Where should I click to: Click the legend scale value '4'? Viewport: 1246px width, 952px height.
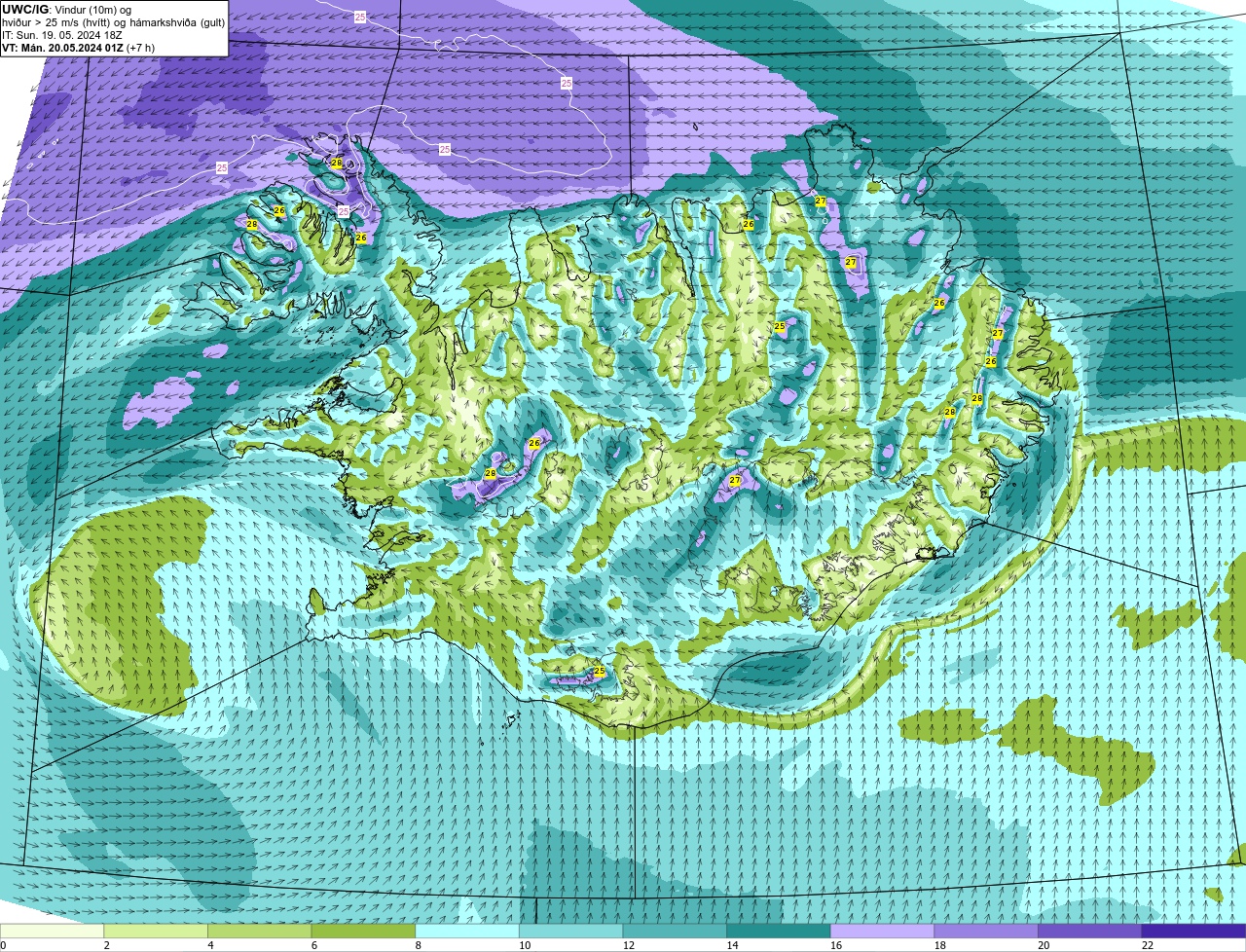pyautogui.click(x=210, y=945)
